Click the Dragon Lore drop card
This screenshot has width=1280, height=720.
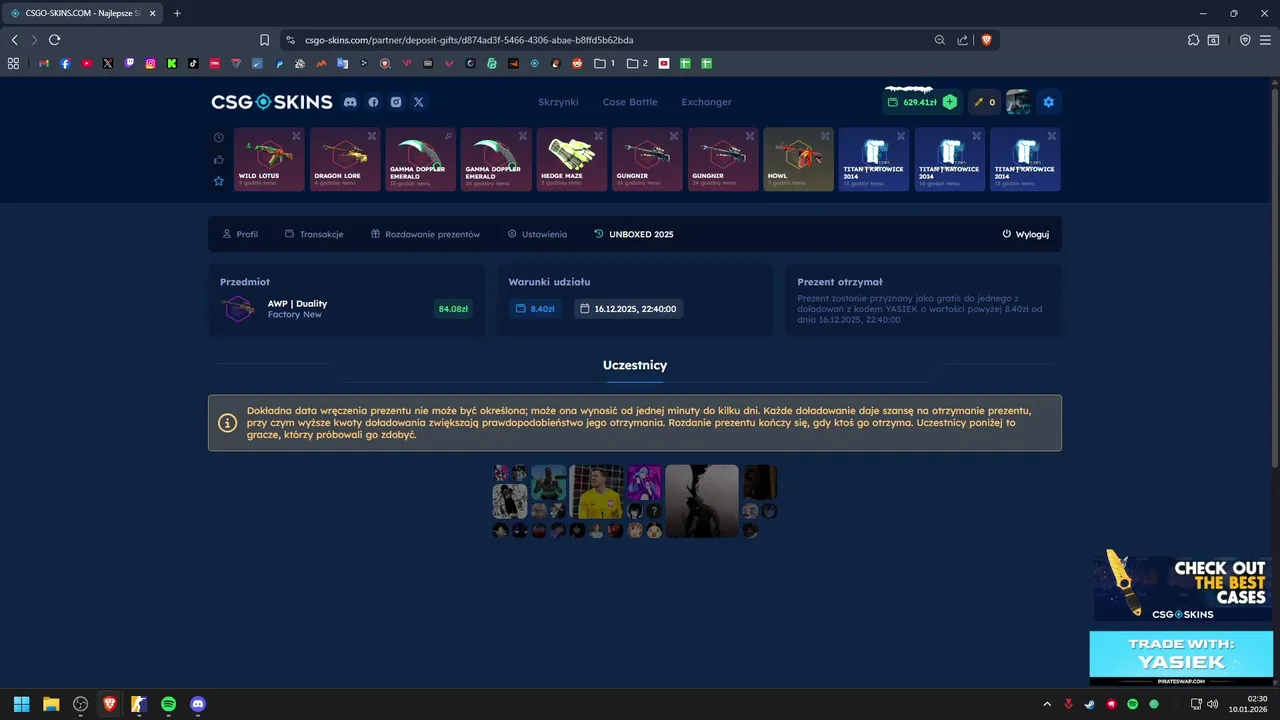coord(345,159)
